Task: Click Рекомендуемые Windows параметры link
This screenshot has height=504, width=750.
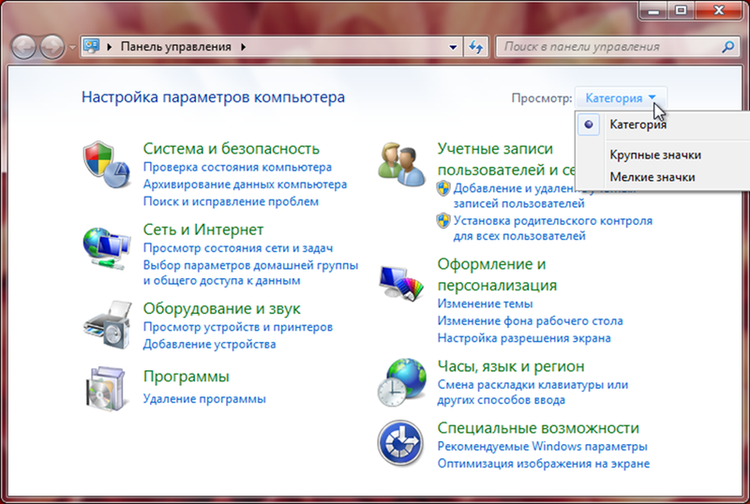Action: coord(542,447)
